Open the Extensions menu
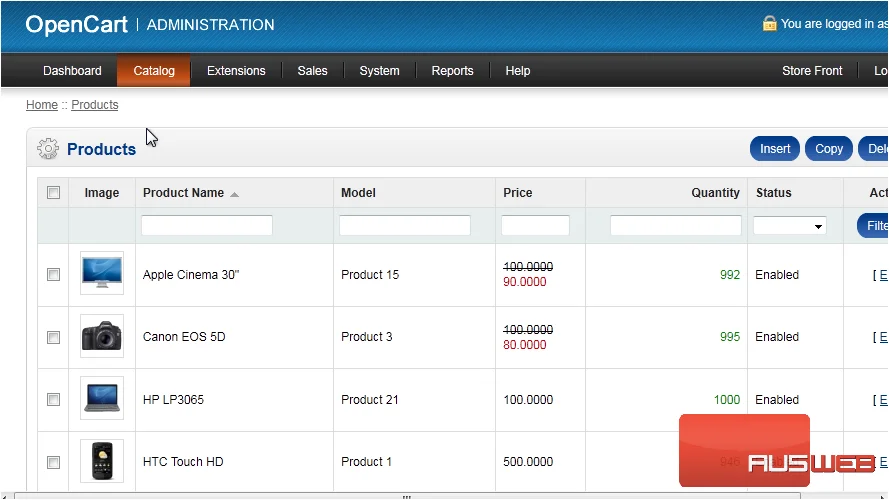This screenshot has width=889, height=500. pos(236,71)
